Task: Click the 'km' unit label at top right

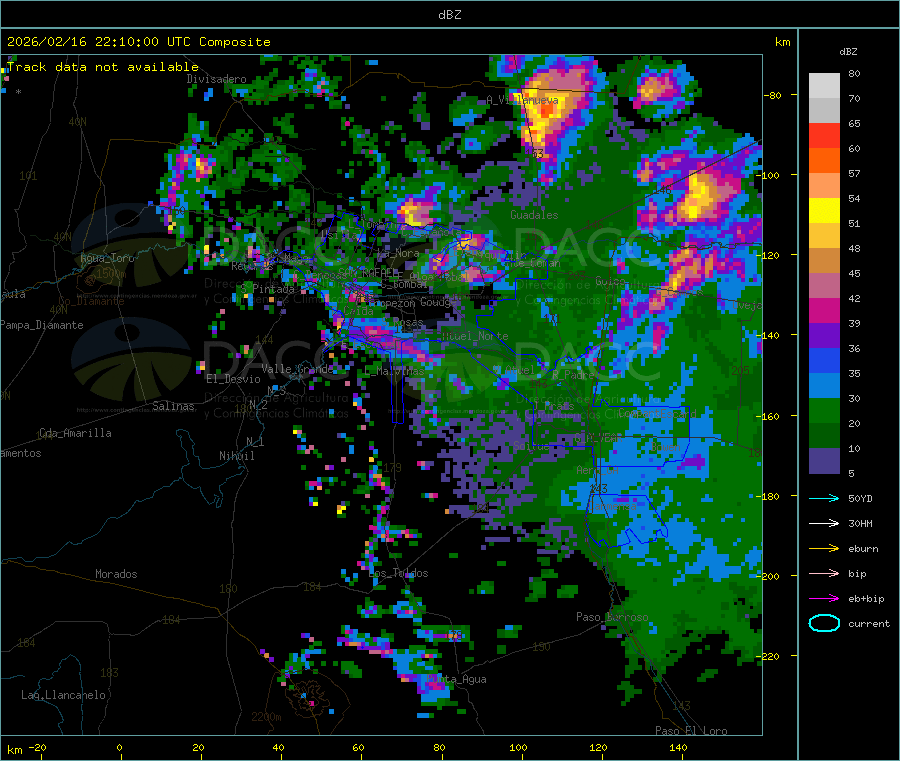Action: [x=782, y=42]
